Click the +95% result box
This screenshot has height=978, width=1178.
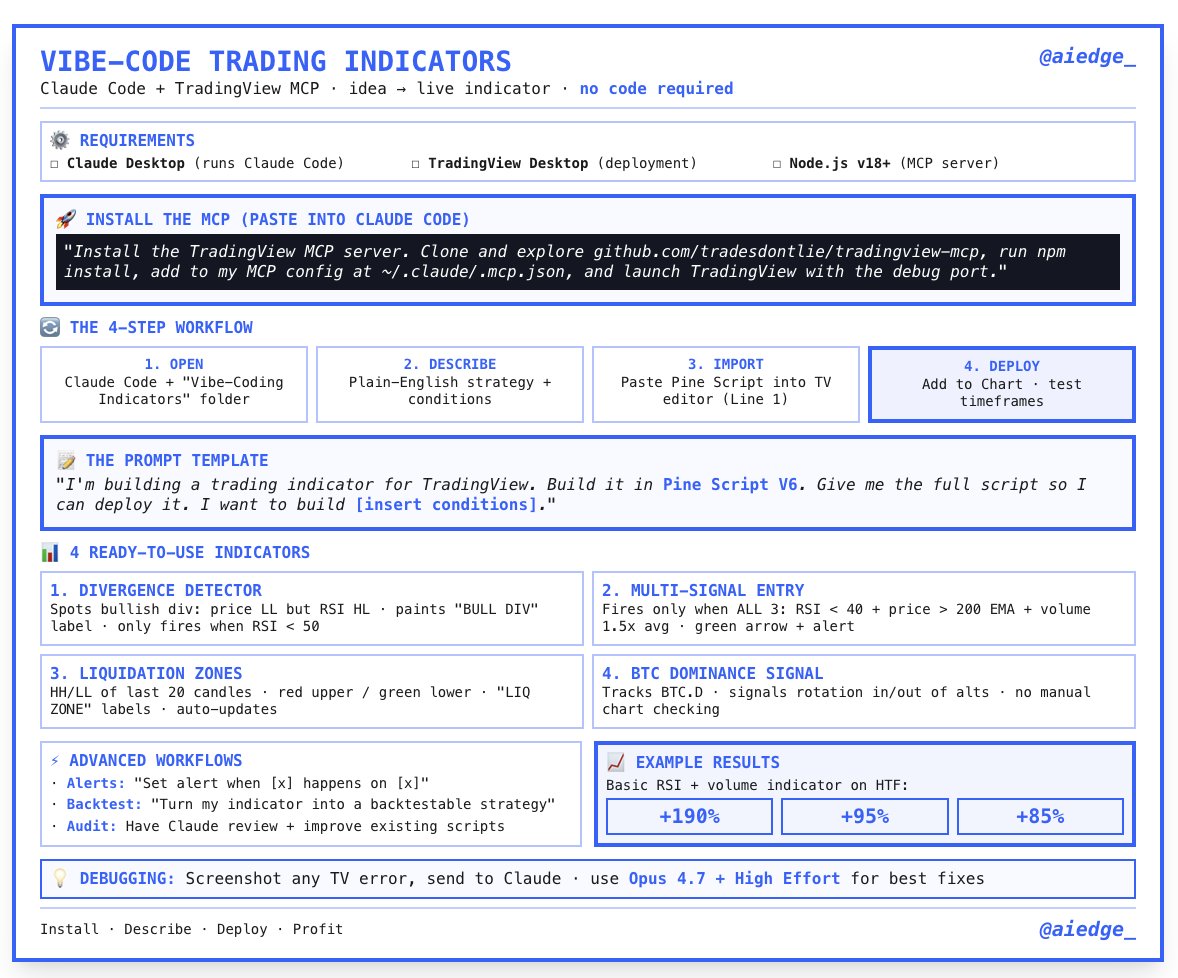(865, 817)
